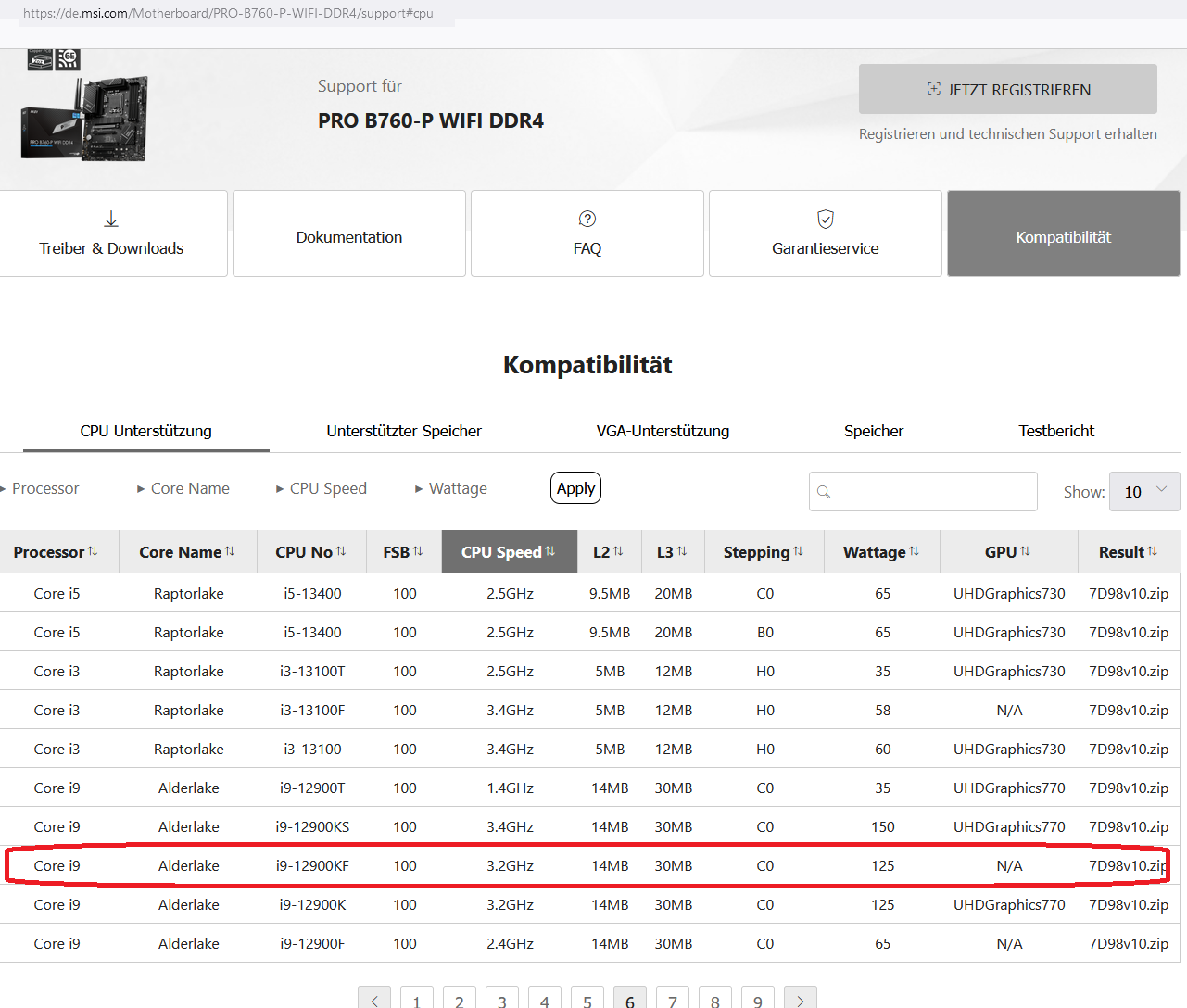The image size is (1187, 1008).
Task: Expand the Wattage filter
Action: [451, 488]
